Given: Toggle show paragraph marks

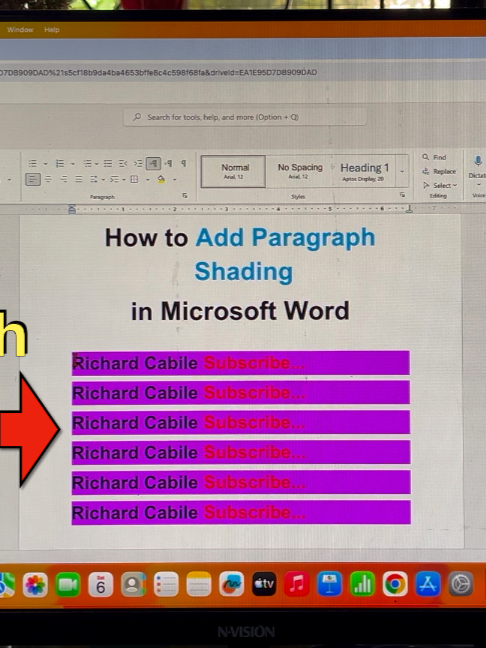Looking at the screenshot, I should click(184, 164).
